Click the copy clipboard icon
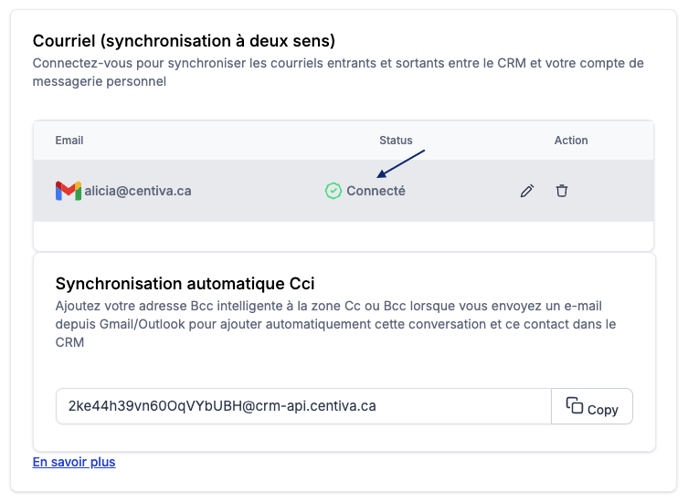The width and height of the screenshot is (688, 502). pos(574,405)
